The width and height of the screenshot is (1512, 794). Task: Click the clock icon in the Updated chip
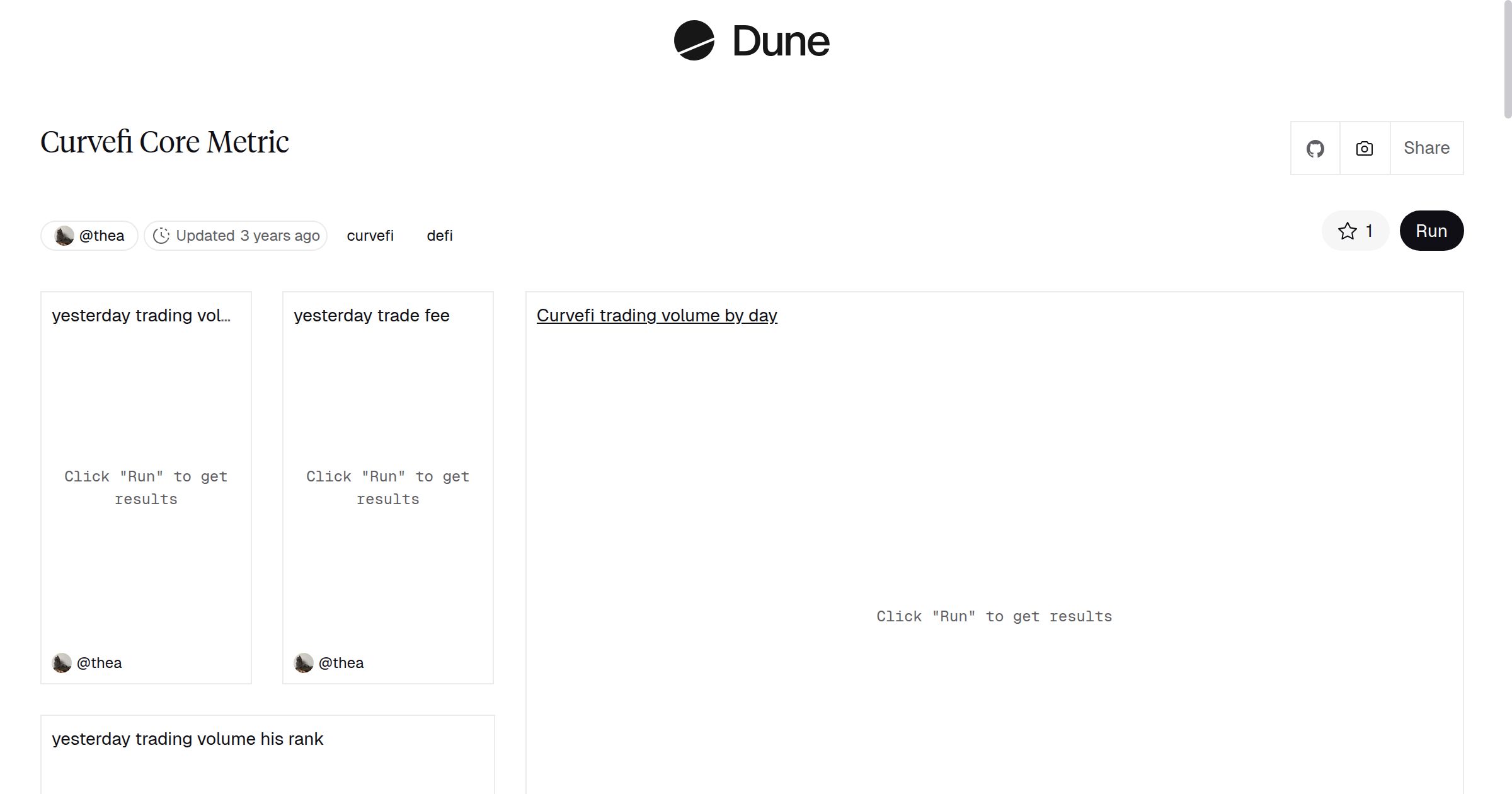click(163, 235)
